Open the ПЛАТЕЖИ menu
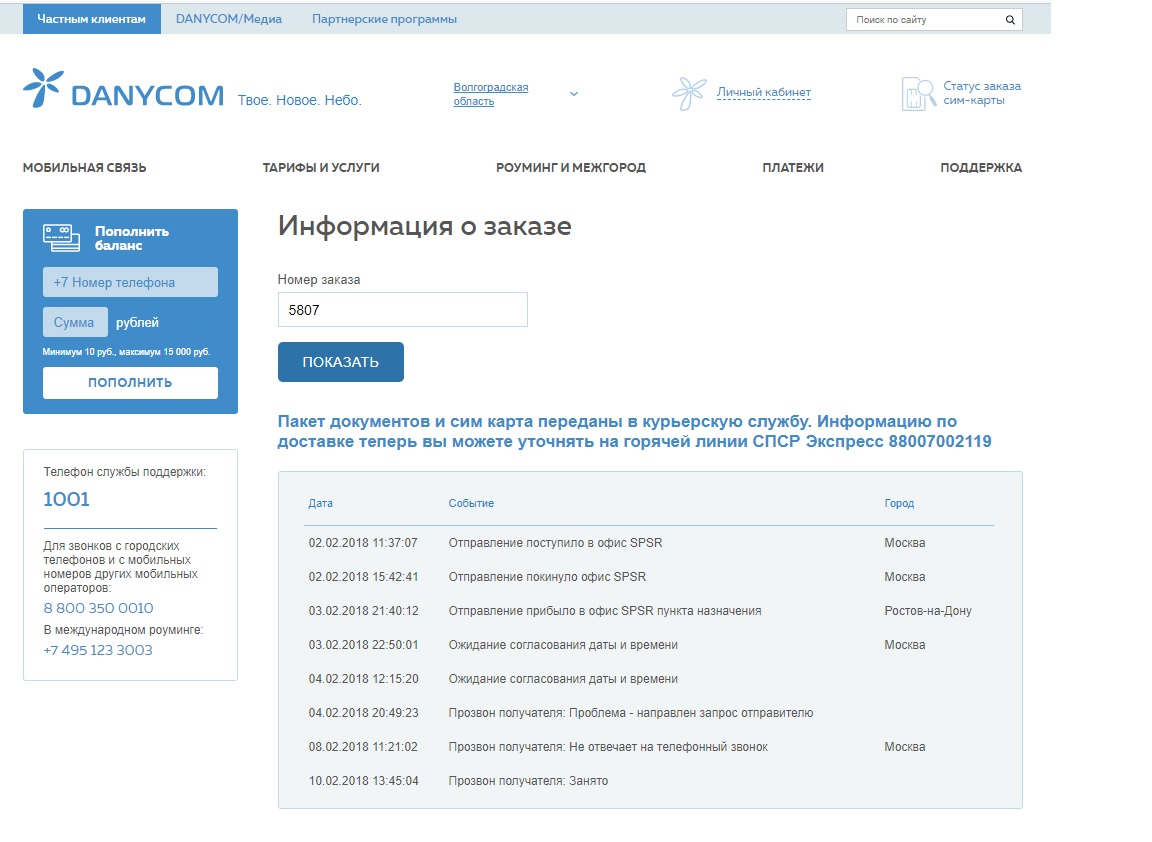The height and width of the screenshot is (842, 1152). click(x=793, y=168)
